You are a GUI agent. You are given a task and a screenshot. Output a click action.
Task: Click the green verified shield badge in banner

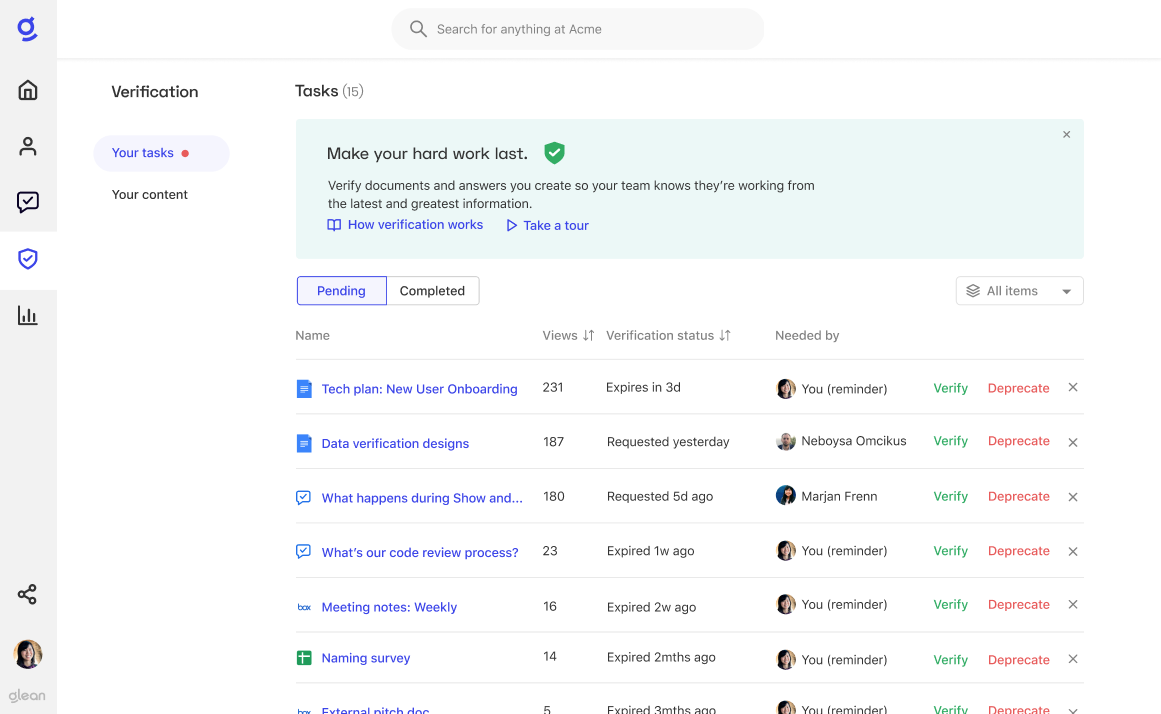[555, 153]
